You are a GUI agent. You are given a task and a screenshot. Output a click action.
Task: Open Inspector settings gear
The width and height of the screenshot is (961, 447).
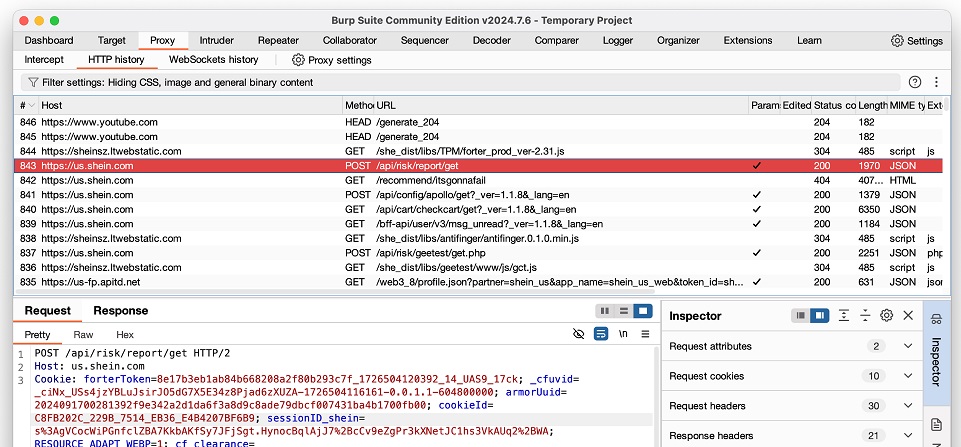click(886, 316)
